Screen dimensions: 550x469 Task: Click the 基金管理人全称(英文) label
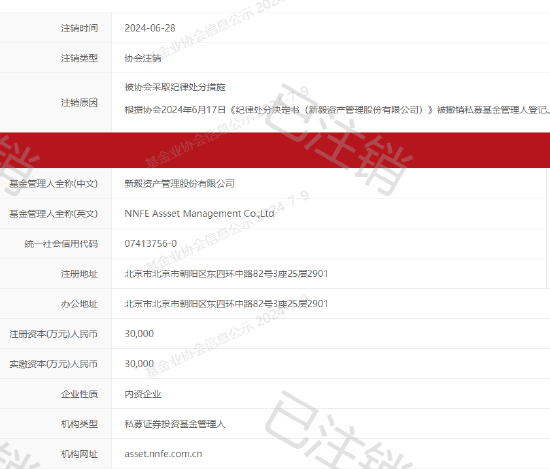[53, 214]
